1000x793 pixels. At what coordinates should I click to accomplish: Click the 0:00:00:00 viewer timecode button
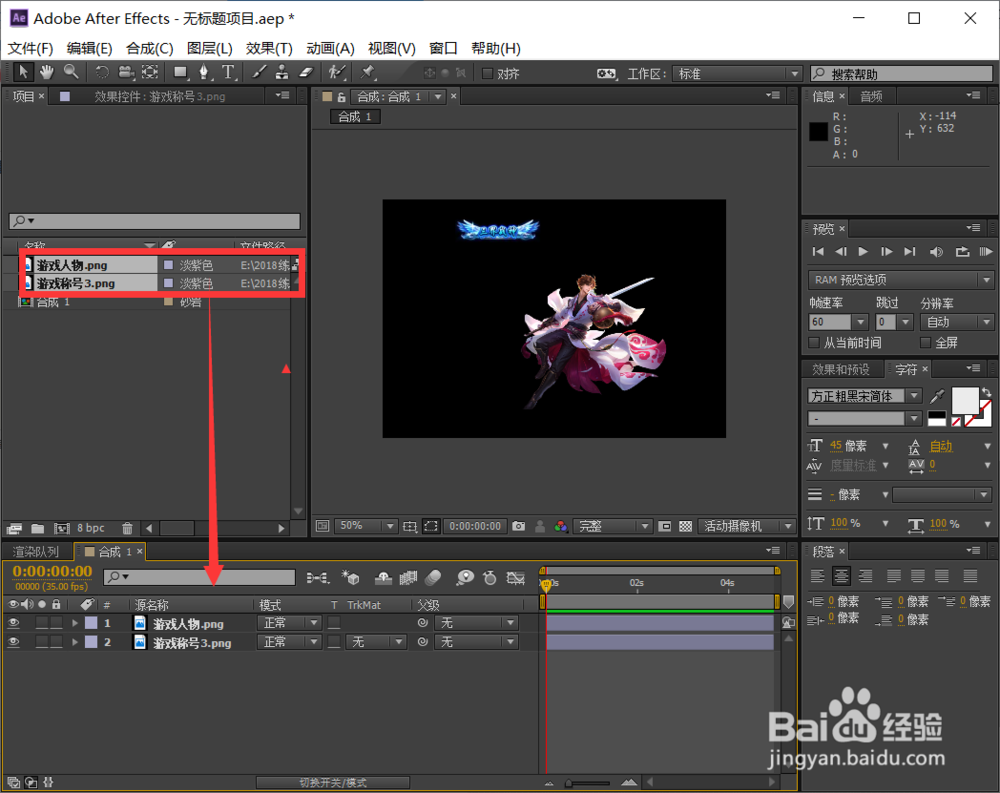[475, 526]
